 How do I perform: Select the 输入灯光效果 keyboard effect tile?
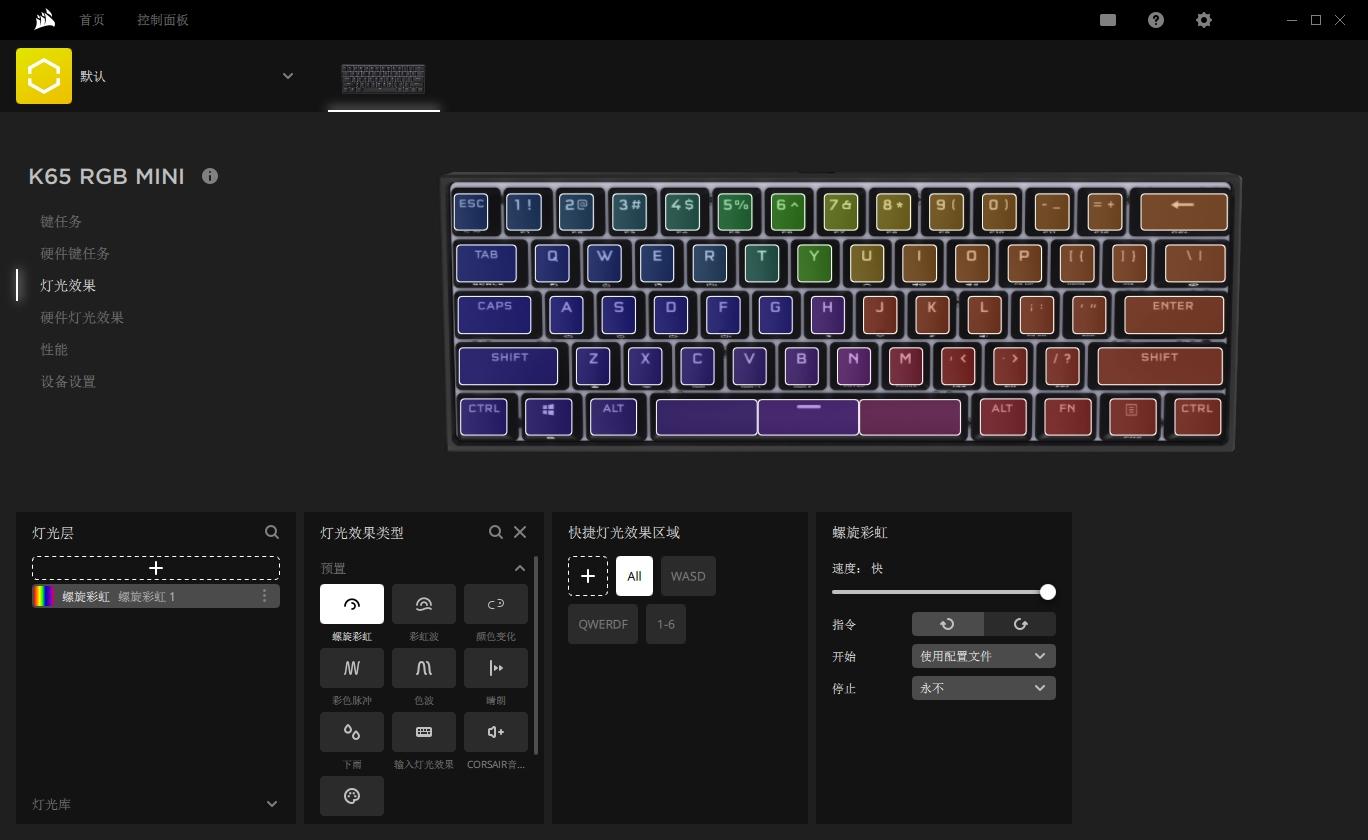click(424, 732)
